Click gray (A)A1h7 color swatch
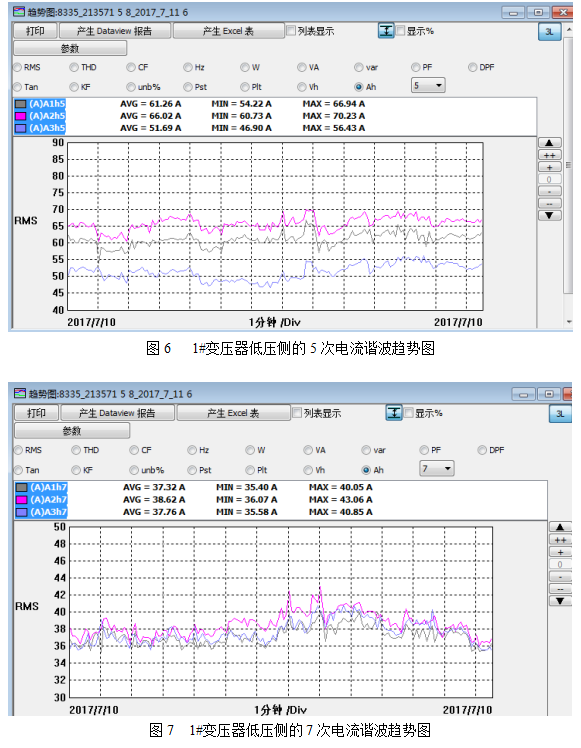The height and width of the screenshot is (748, 581). (x=21, y=487)
